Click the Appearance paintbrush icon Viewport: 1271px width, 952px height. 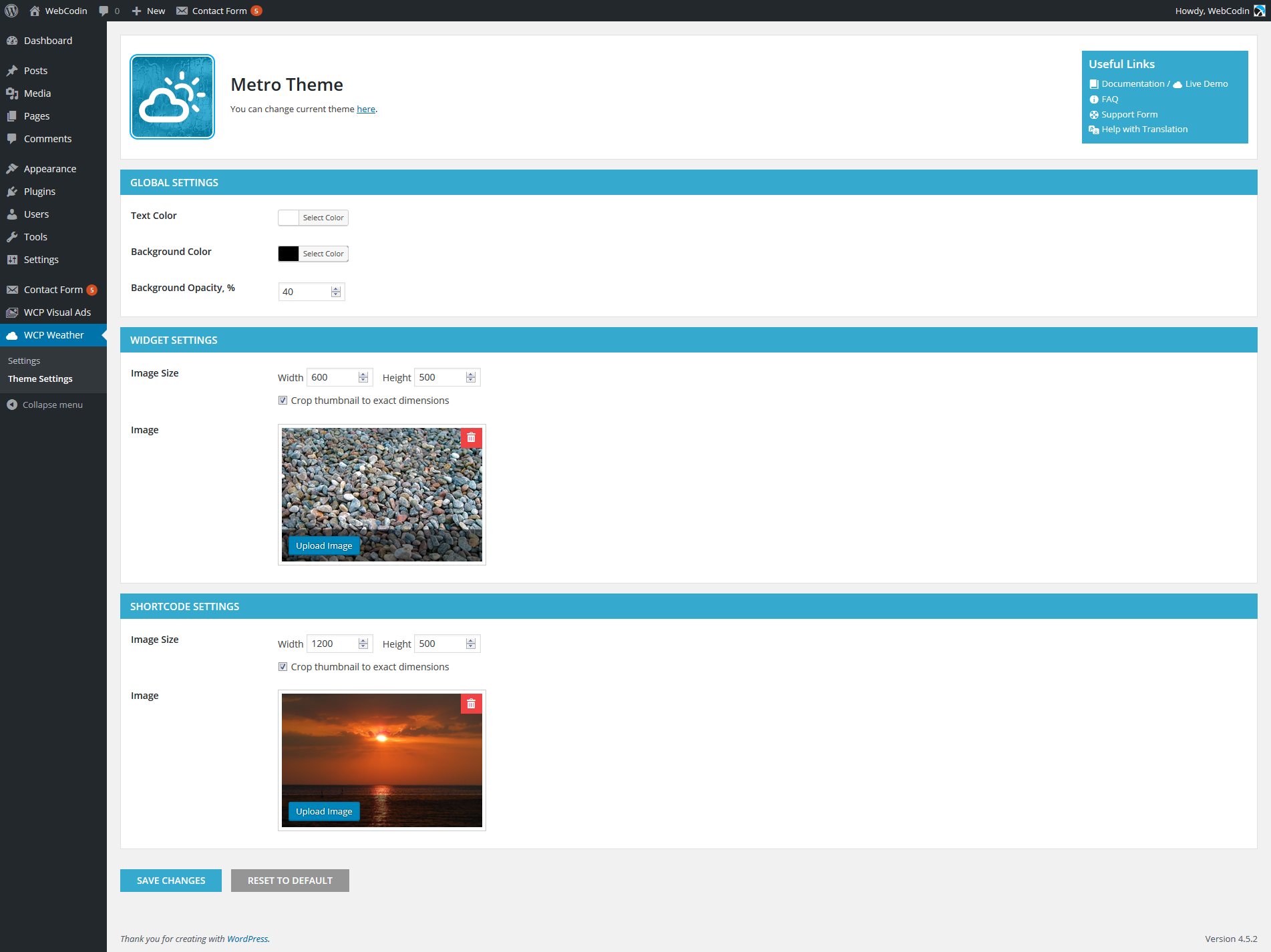coord(12,169)
